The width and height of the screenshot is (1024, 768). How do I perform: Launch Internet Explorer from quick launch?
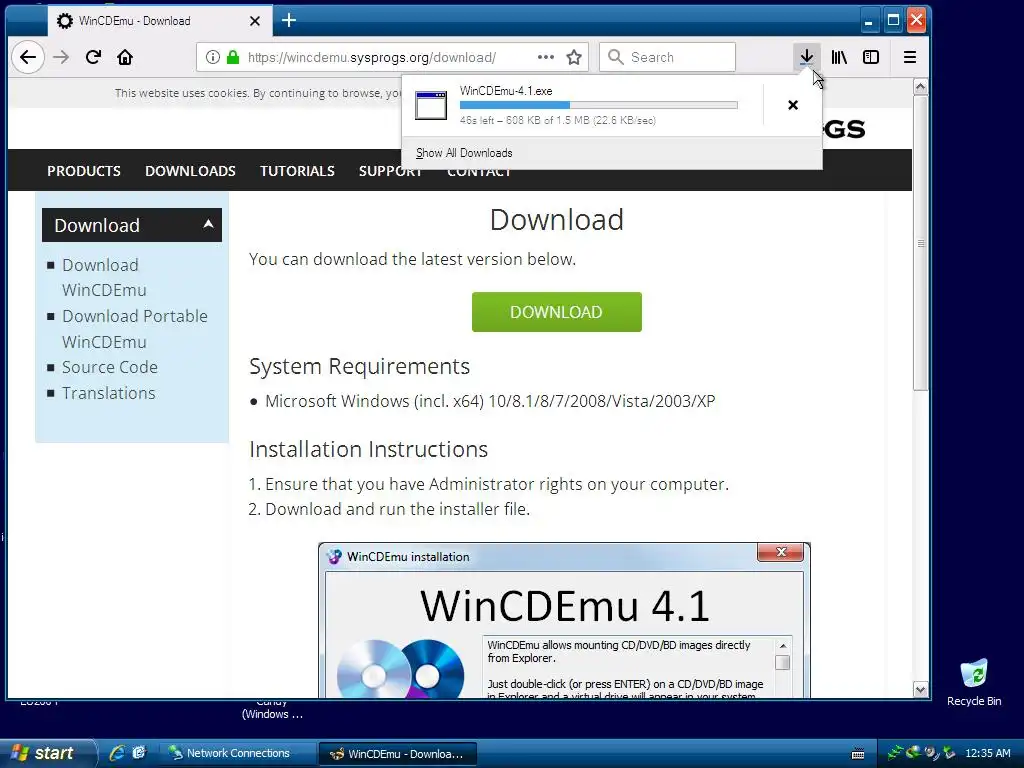pyautogui.click(x=117, y=754)
